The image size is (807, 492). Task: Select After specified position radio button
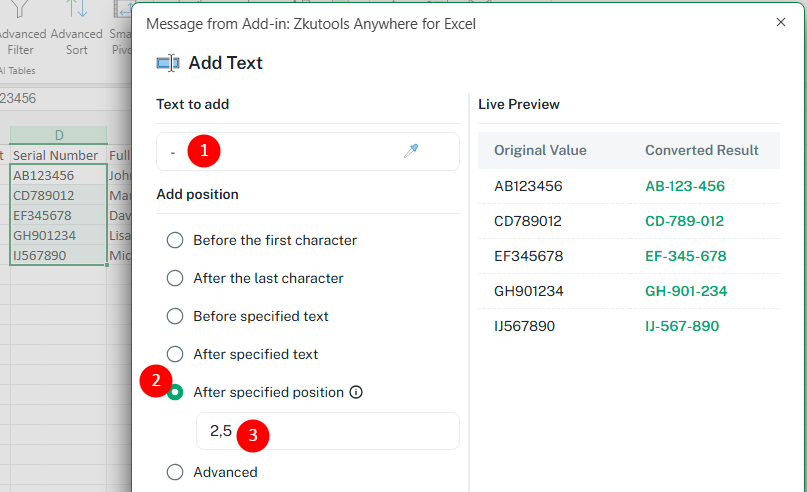point(175,392)
